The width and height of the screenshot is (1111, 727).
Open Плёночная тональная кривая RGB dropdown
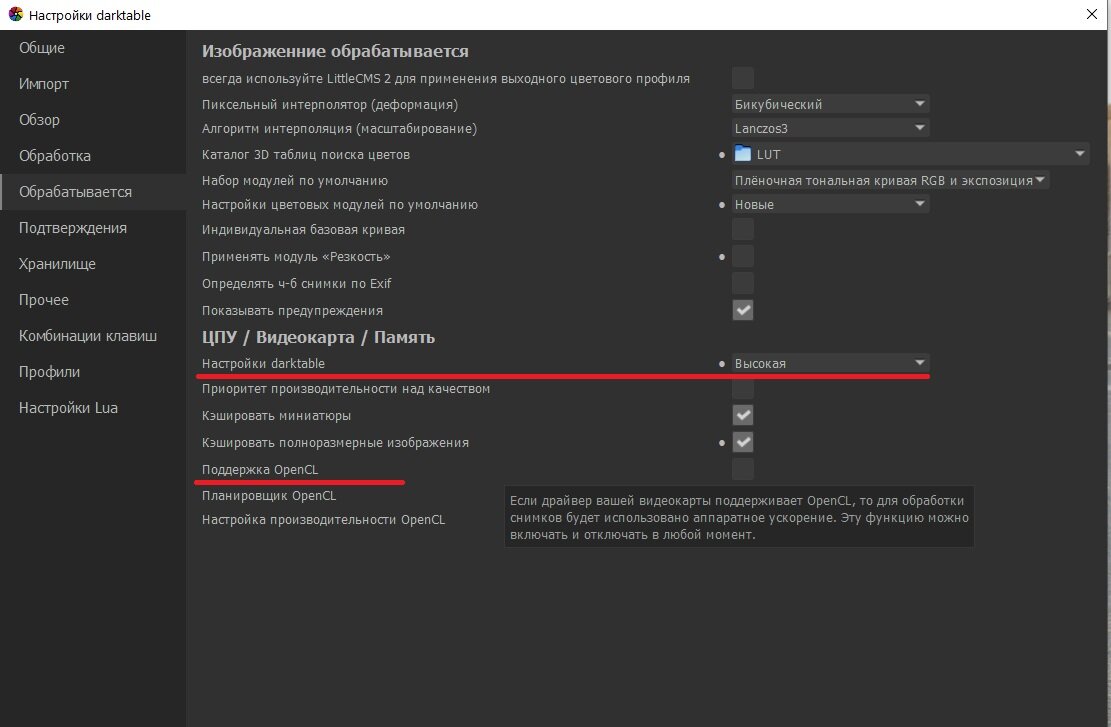[x=890, y=181]
